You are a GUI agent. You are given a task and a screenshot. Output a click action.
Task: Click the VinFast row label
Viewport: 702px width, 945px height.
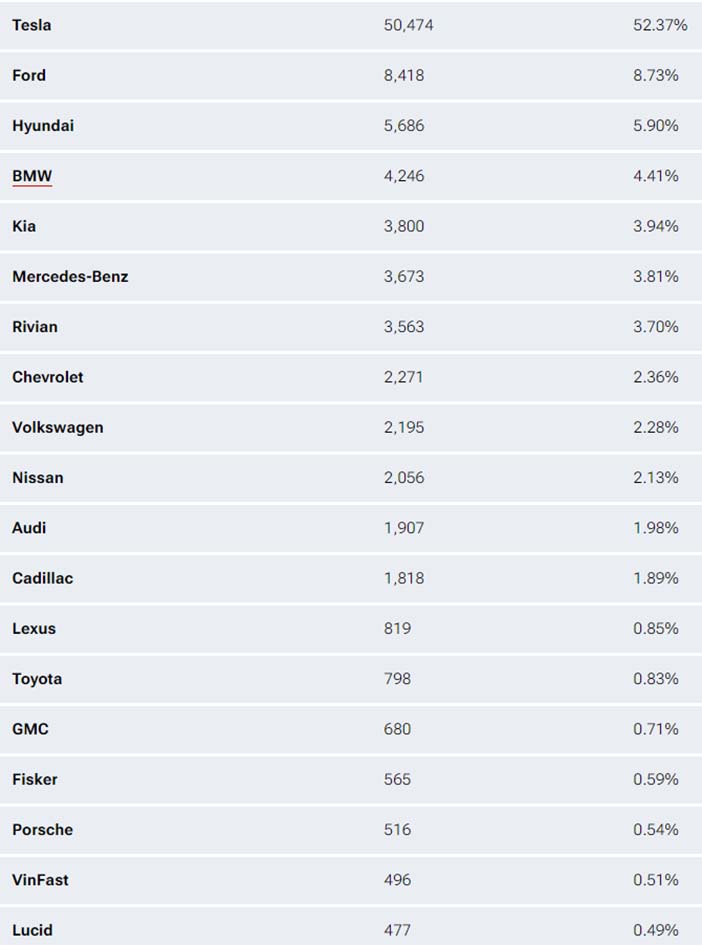coord(40,880)
